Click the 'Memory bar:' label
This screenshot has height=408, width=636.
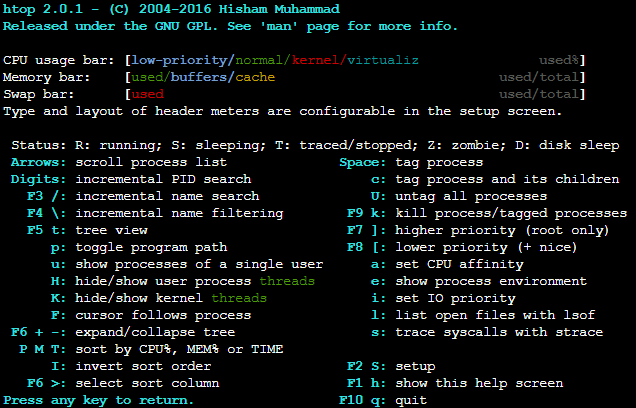point(47,77)
